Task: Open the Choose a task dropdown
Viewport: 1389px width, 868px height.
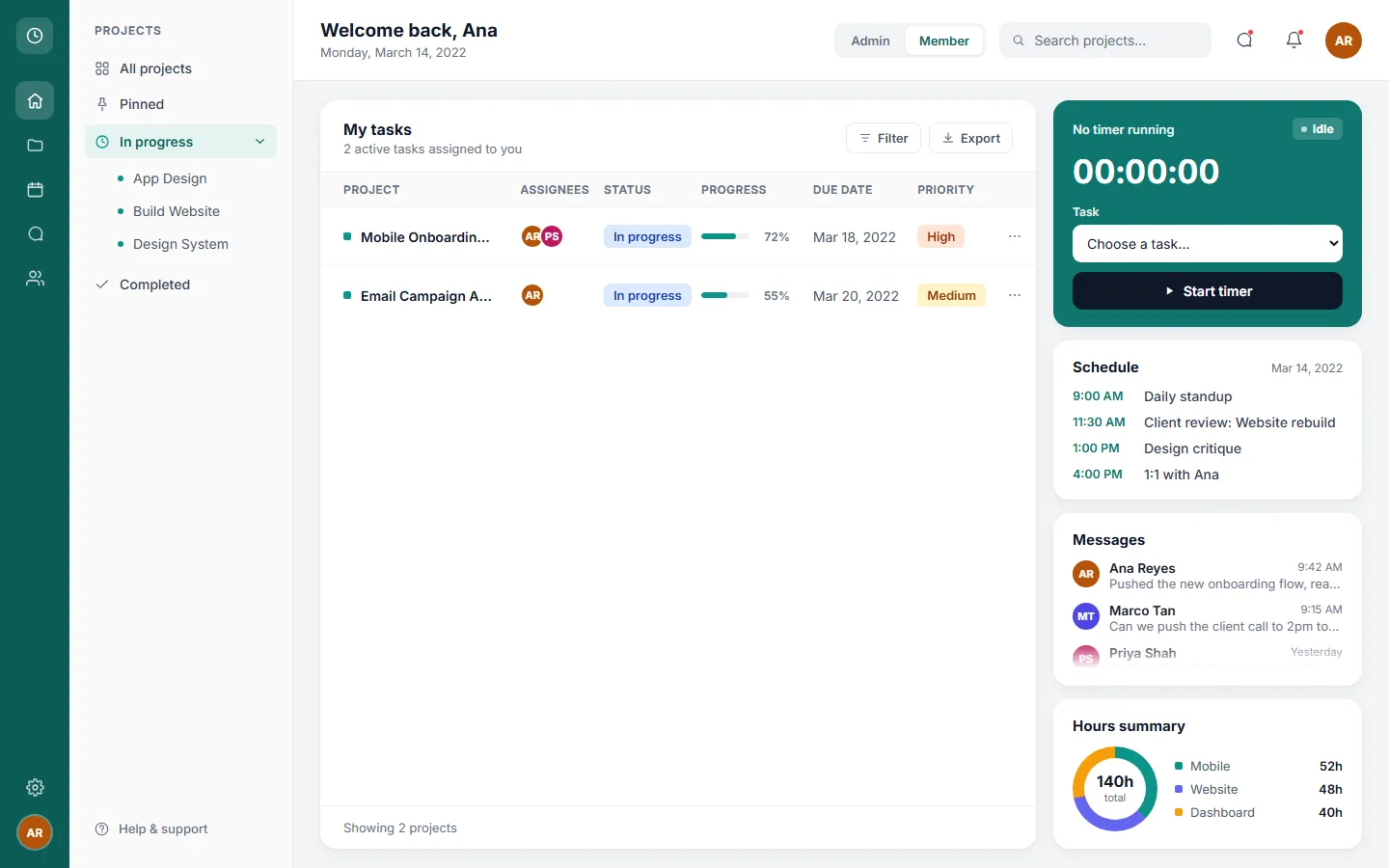Action: pos(1208,244)
